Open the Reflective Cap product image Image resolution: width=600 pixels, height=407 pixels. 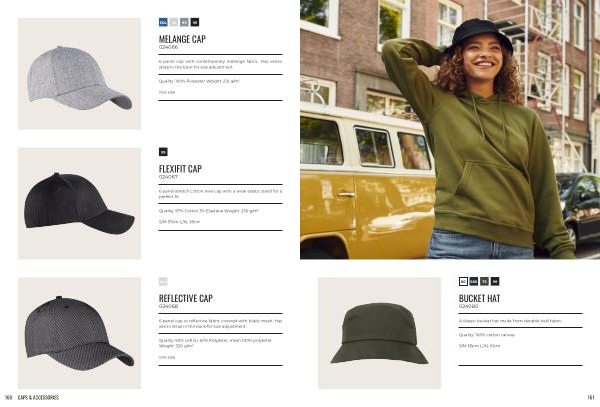(x=79, y=333)
